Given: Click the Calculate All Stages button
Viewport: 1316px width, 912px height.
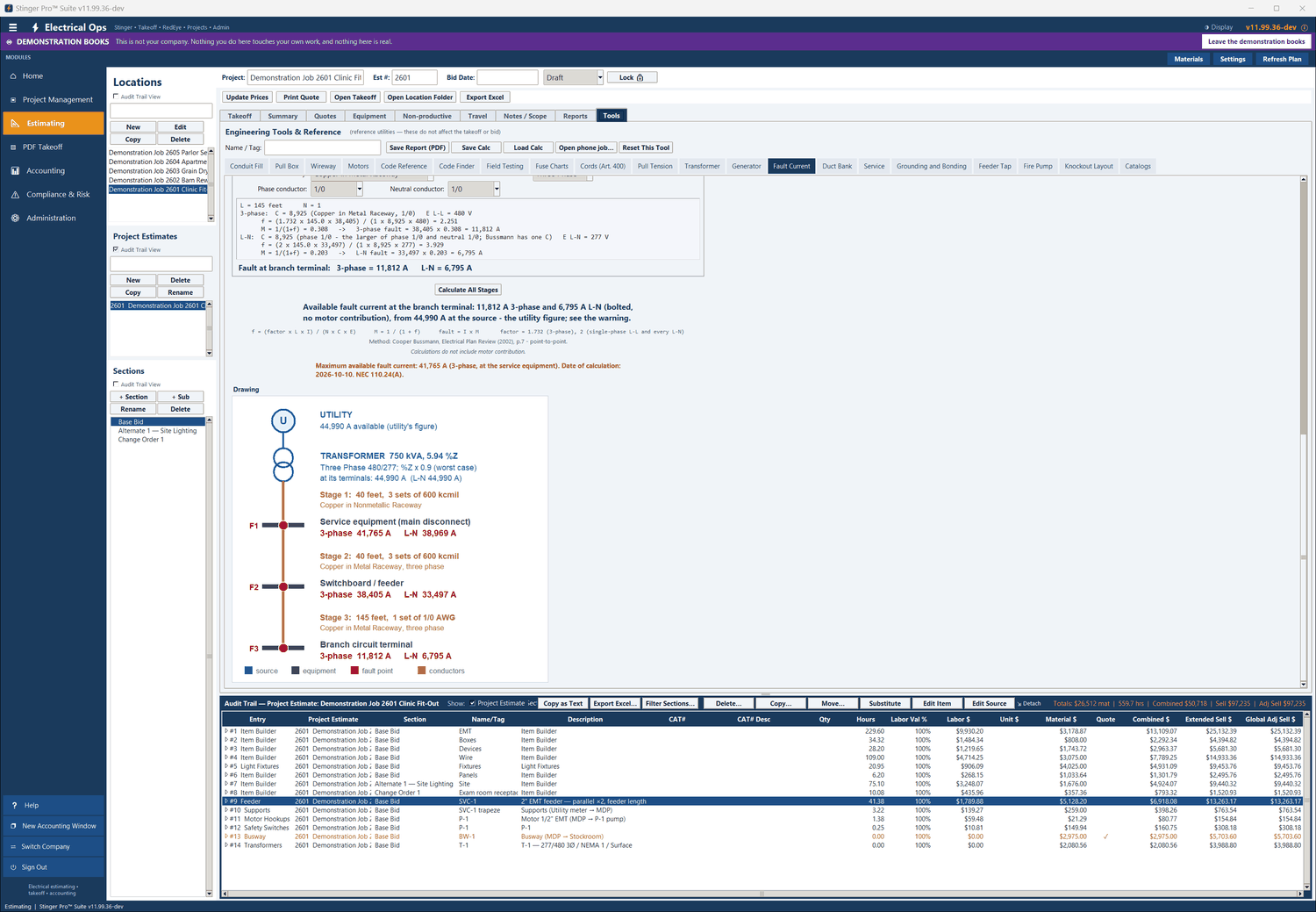Looking at the screenshot, I should tap(468, 290).
